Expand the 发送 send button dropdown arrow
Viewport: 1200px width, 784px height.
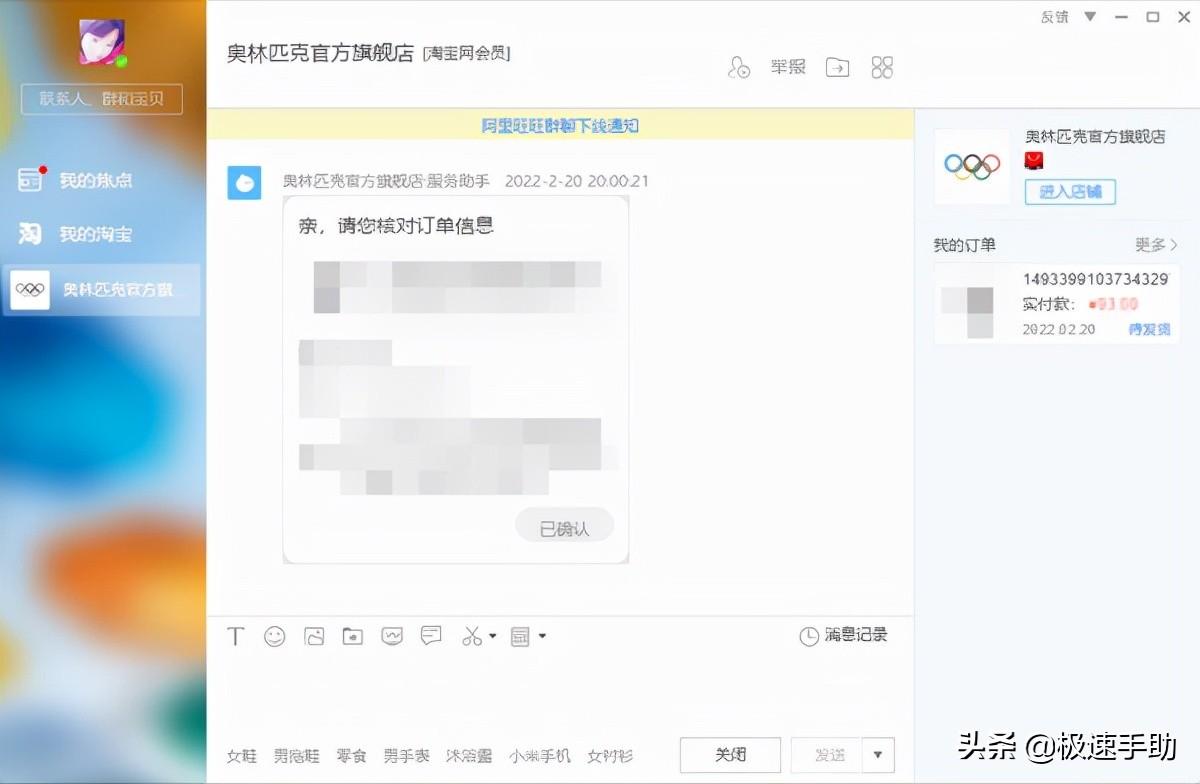[x=875, y=755]
